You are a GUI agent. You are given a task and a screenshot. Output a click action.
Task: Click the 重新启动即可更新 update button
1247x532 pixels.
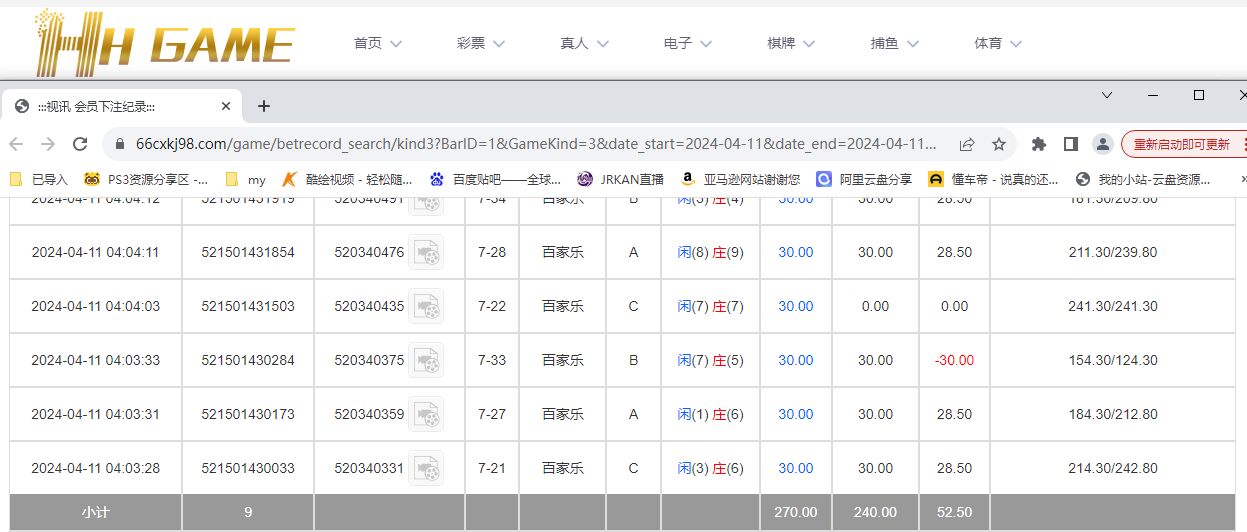tap(1182, 144)
